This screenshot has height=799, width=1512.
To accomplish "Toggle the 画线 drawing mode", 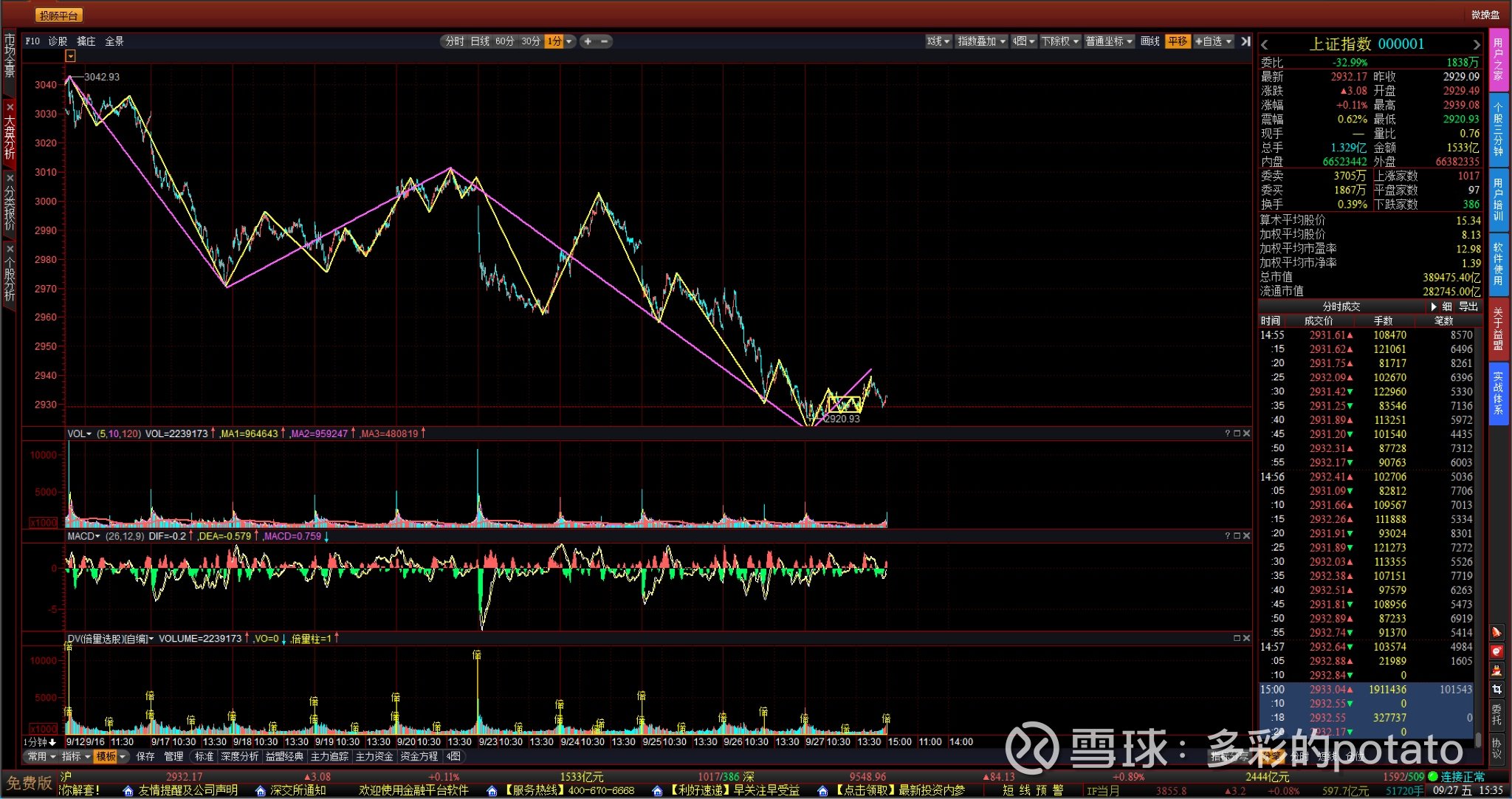I will (1150, 41).
